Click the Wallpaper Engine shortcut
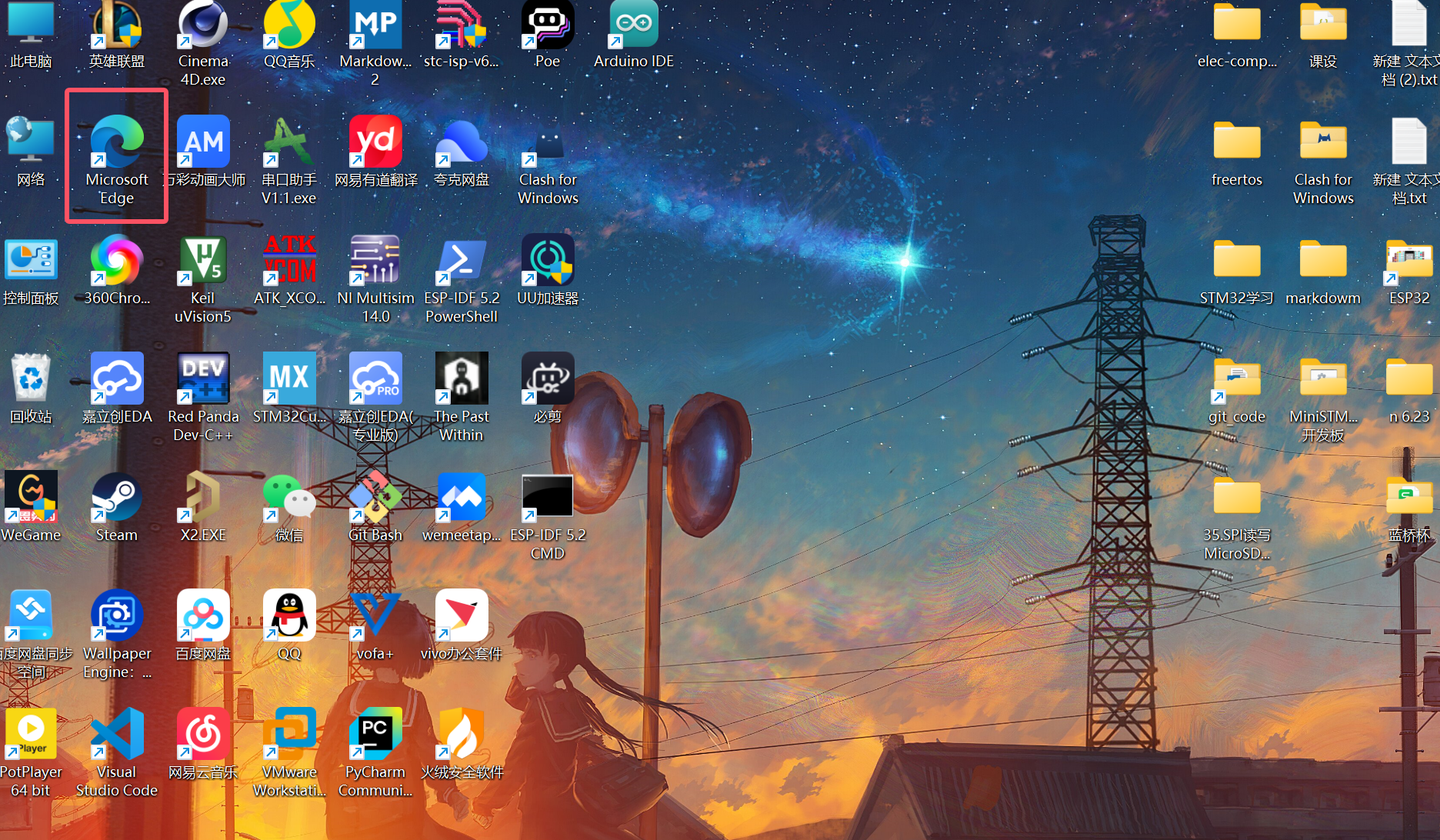The width and height of the screenshot is (1440, 840). [117, 615]
